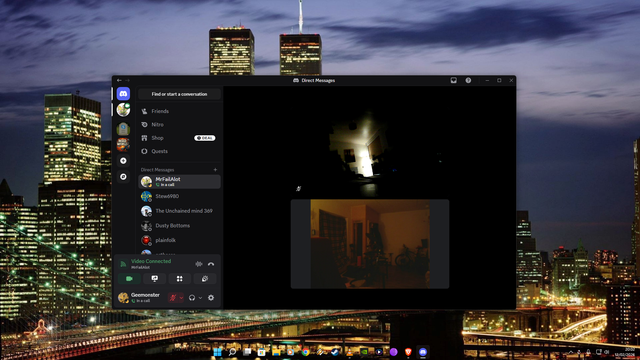Open noise suppression waveform icon
Image resolution: width=640 pixels, height=360 pixels.
coord(199,264)
